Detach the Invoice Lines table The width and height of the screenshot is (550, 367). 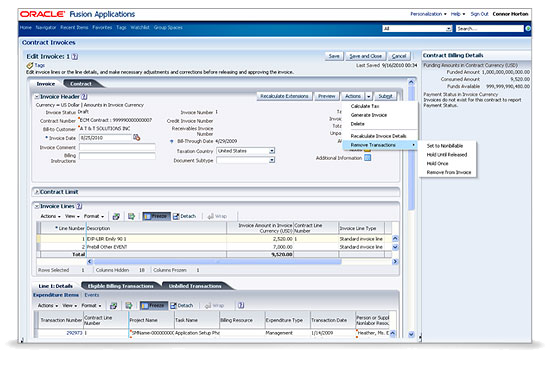185,216
